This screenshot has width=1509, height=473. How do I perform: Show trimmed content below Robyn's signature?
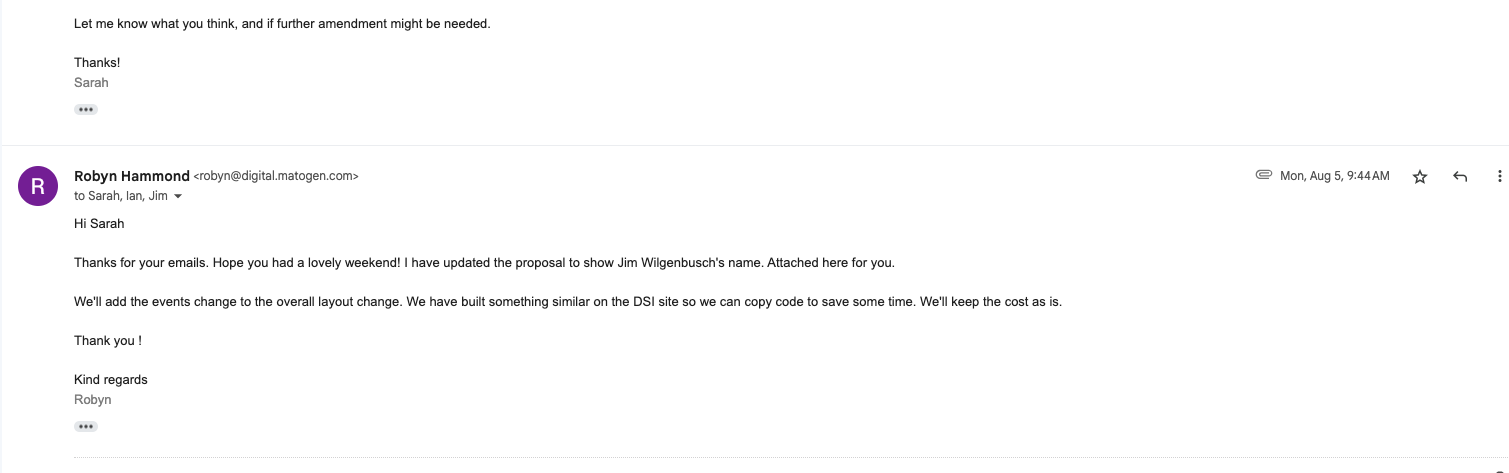[x=86, y=426]
